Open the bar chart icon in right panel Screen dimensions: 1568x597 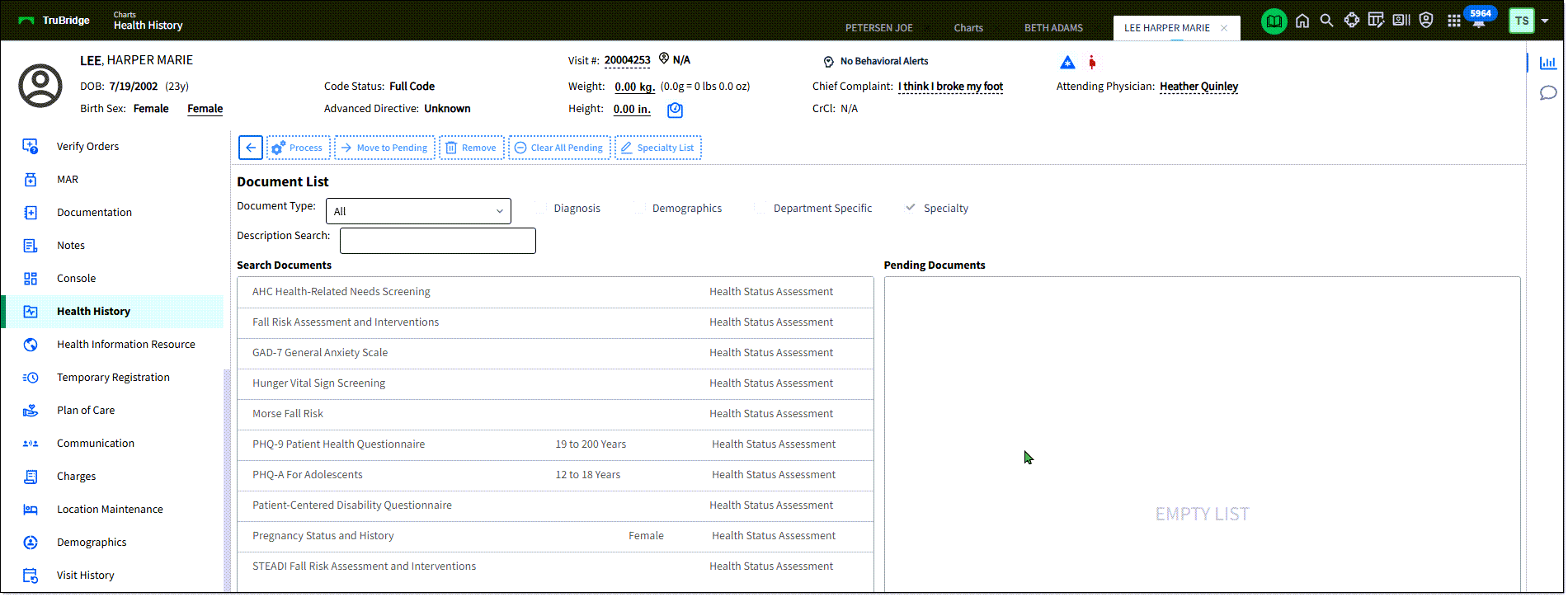(x=1548, y=63)
